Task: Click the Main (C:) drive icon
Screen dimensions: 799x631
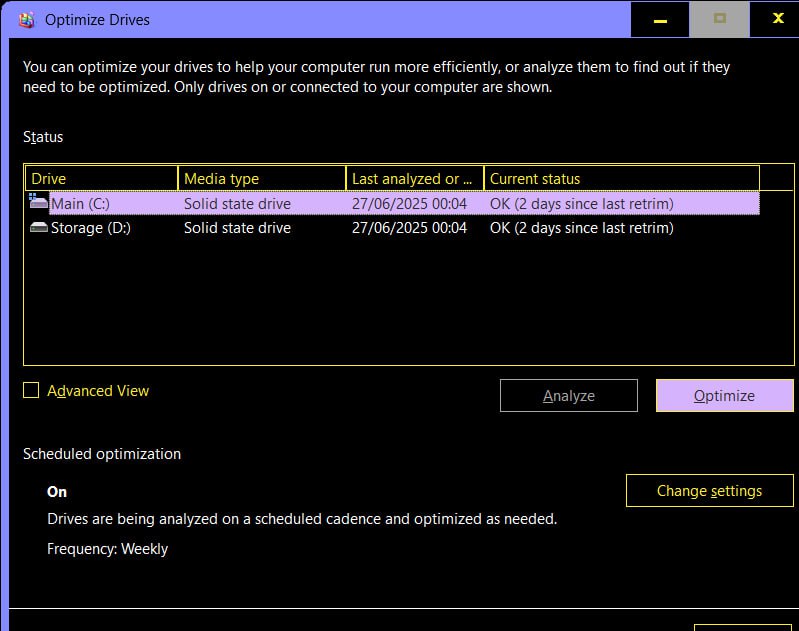Action: pyautogui.click(x=39, y=203)
